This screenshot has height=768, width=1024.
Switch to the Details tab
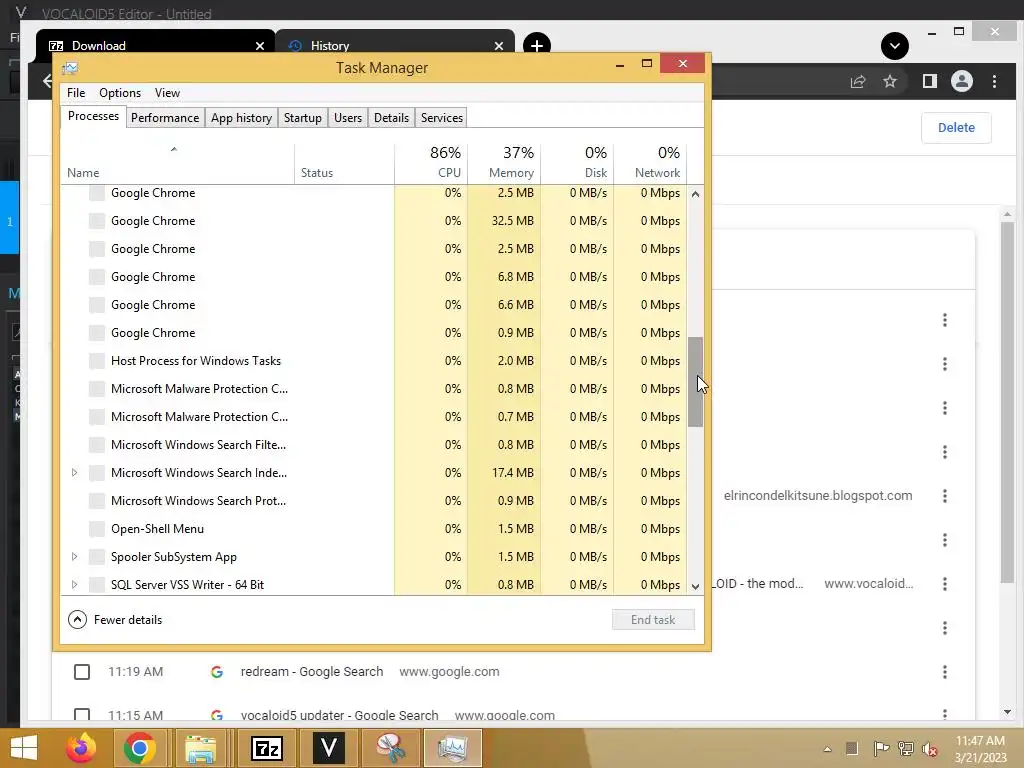click(x=391, y=118)
